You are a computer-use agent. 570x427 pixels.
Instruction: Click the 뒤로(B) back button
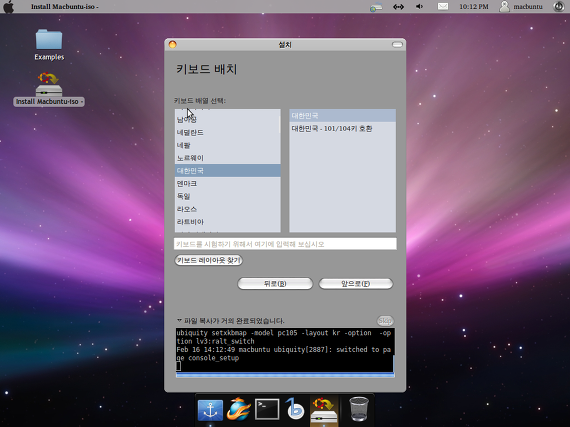pyautogui.click(x=275, y=283)
